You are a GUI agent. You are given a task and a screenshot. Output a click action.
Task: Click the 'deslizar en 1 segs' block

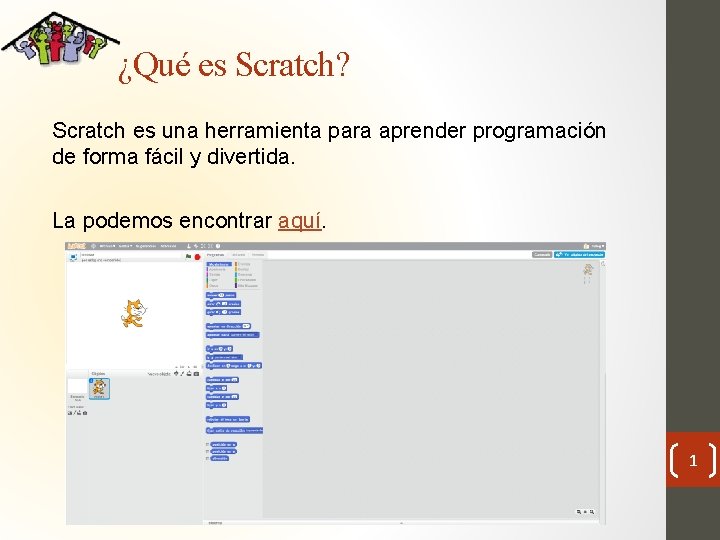pos(234,366)
